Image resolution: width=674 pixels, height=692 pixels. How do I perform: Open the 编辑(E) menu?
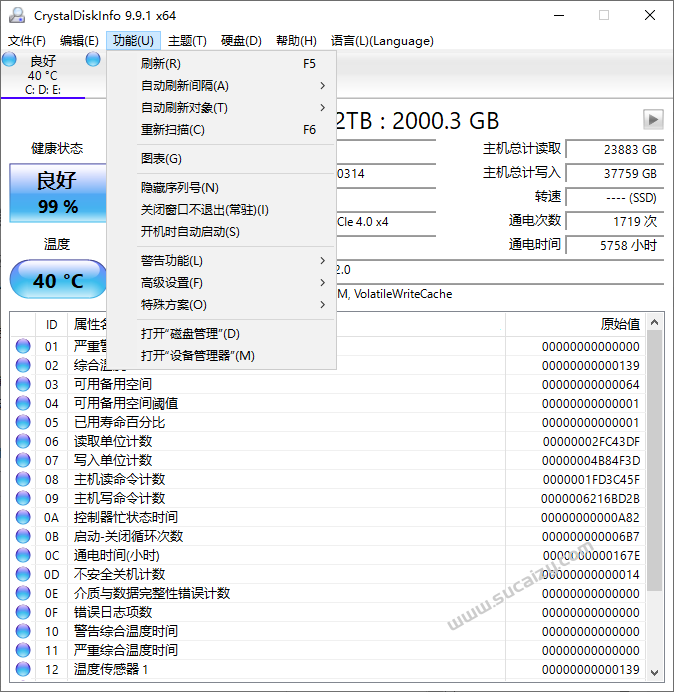(x=79, y=41)
